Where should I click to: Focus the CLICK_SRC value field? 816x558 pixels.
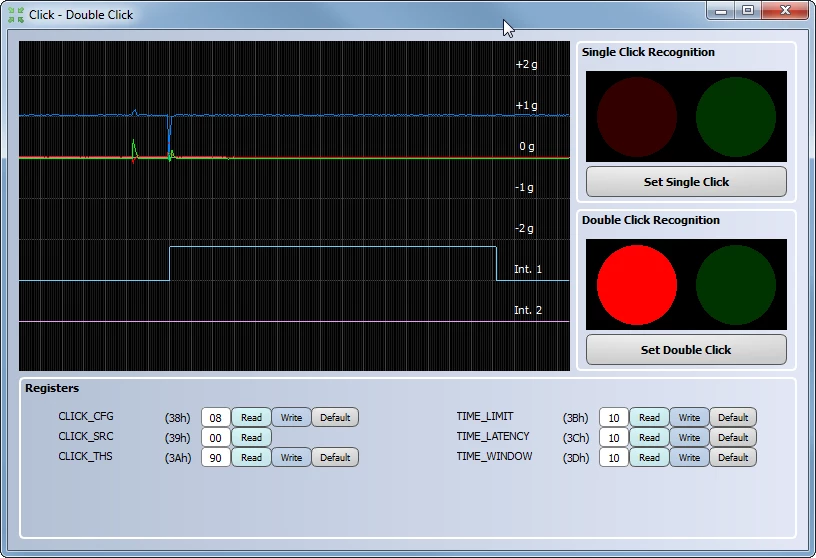pos(215,438)
